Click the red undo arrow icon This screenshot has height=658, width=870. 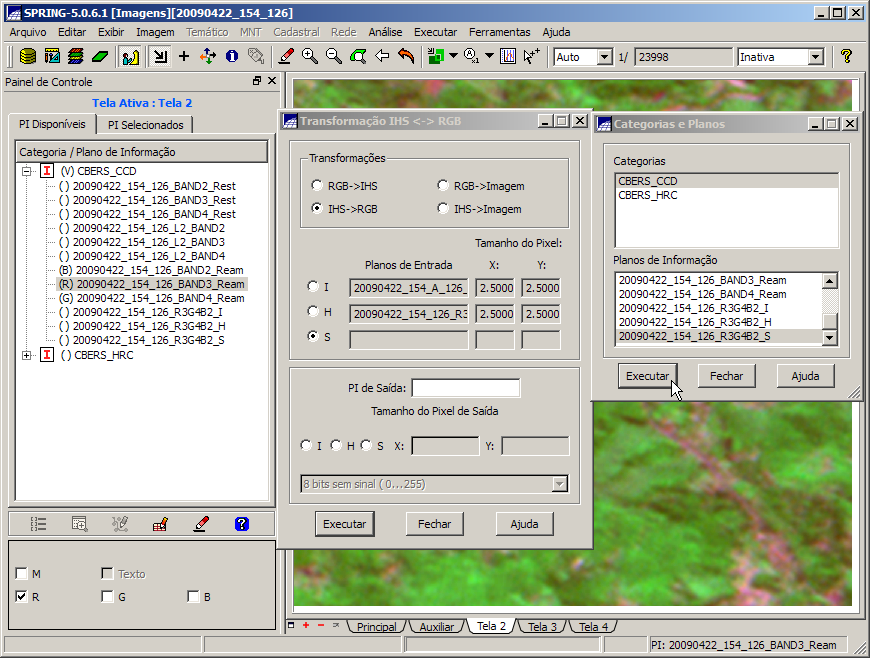[x=406, y=57]
